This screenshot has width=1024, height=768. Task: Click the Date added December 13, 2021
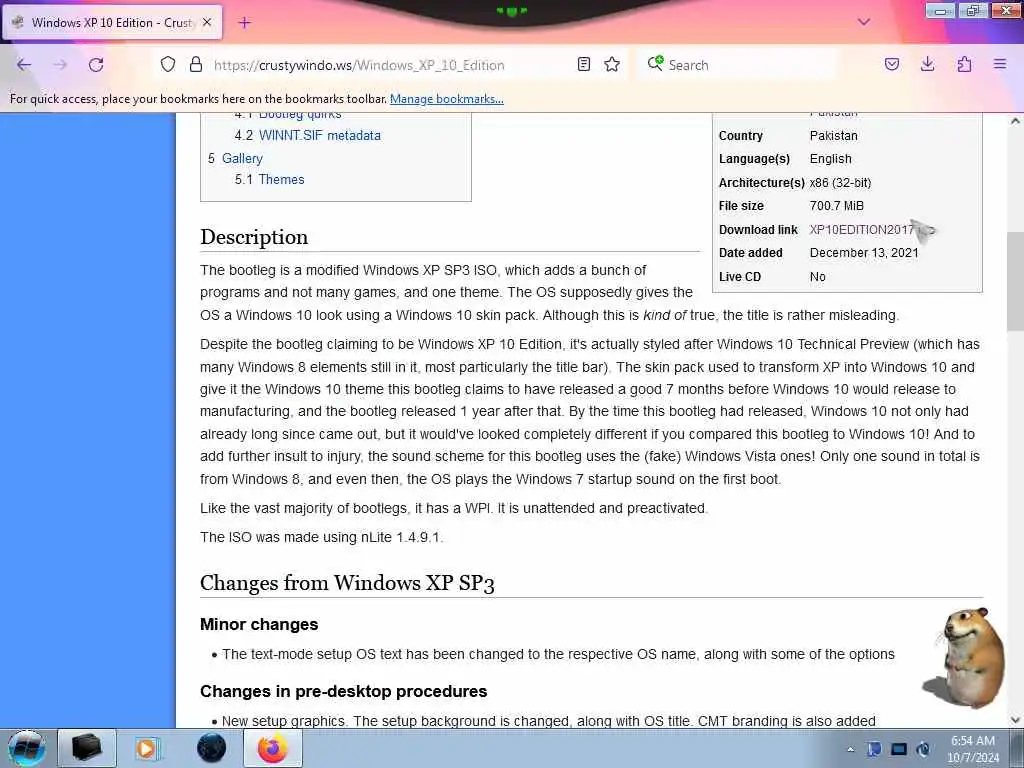pos(864,253)
